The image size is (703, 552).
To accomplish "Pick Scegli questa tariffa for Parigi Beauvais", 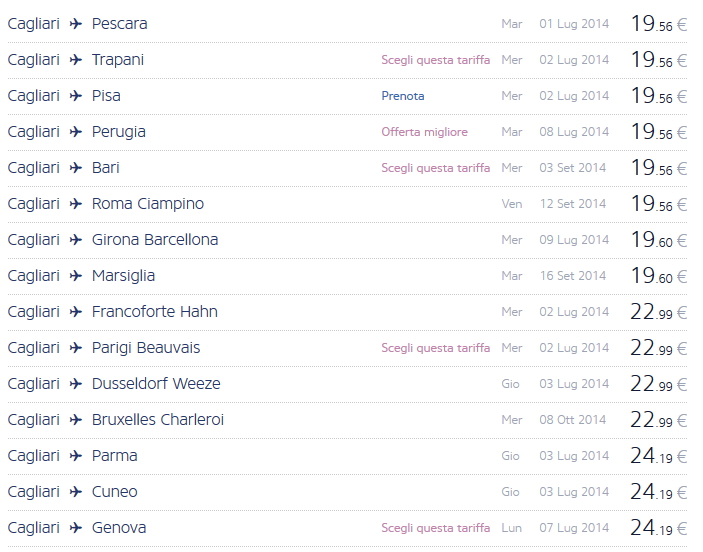I will [435, 348].
